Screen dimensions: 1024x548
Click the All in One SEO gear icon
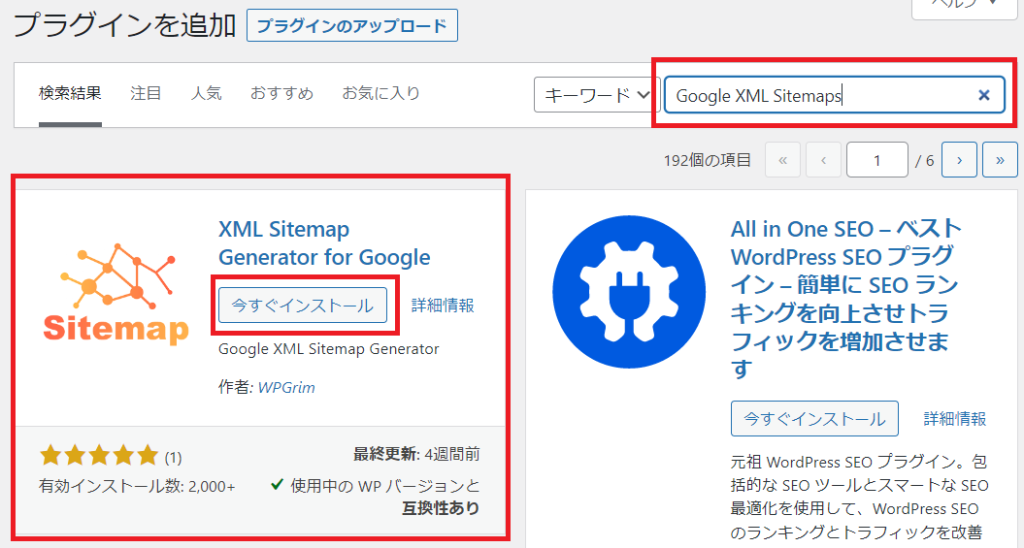coord(629,292)
